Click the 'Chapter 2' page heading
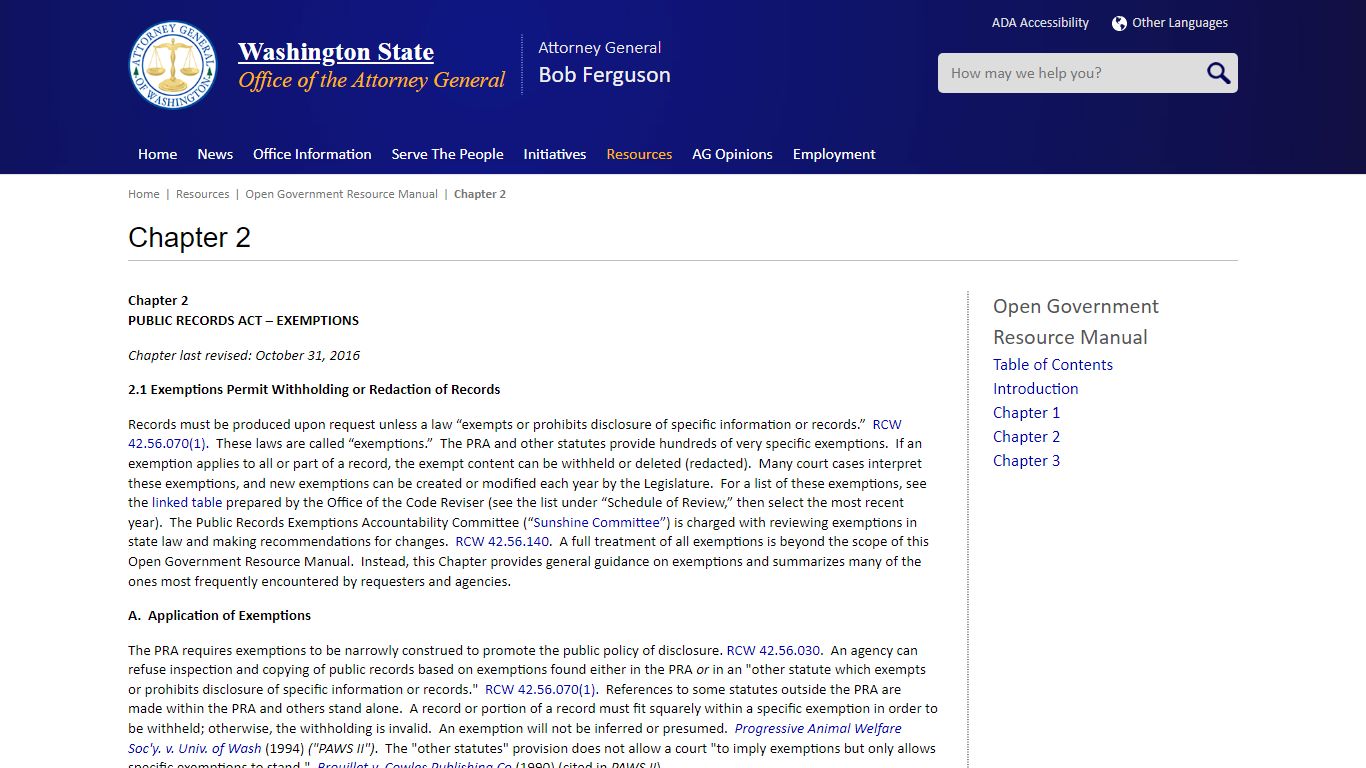The height and width of the screenshot is (768, 1366). tap(189, 237)
